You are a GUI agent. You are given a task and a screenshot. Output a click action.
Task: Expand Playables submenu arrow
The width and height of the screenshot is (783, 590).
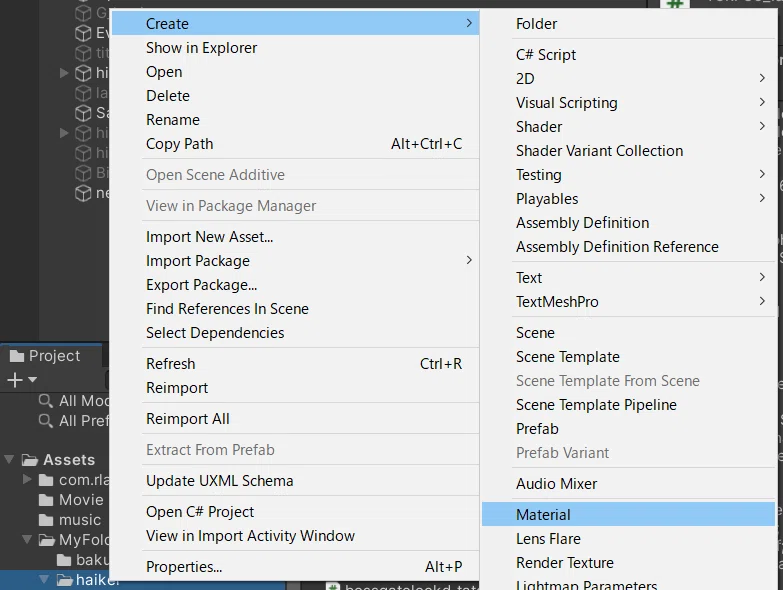click(x=762, y=198)
